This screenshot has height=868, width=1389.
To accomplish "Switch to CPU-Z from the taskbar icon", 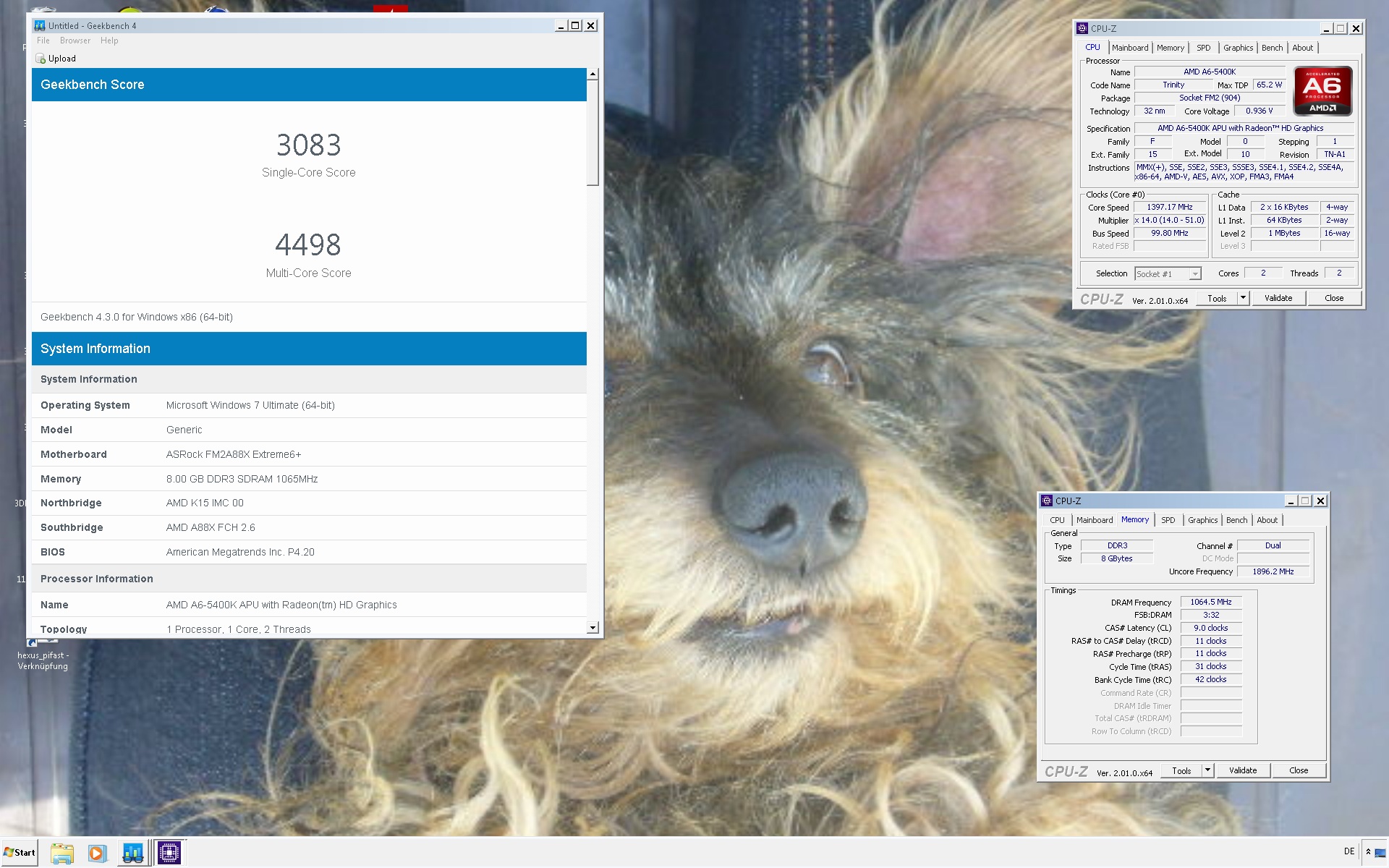I will pos(169,853).
